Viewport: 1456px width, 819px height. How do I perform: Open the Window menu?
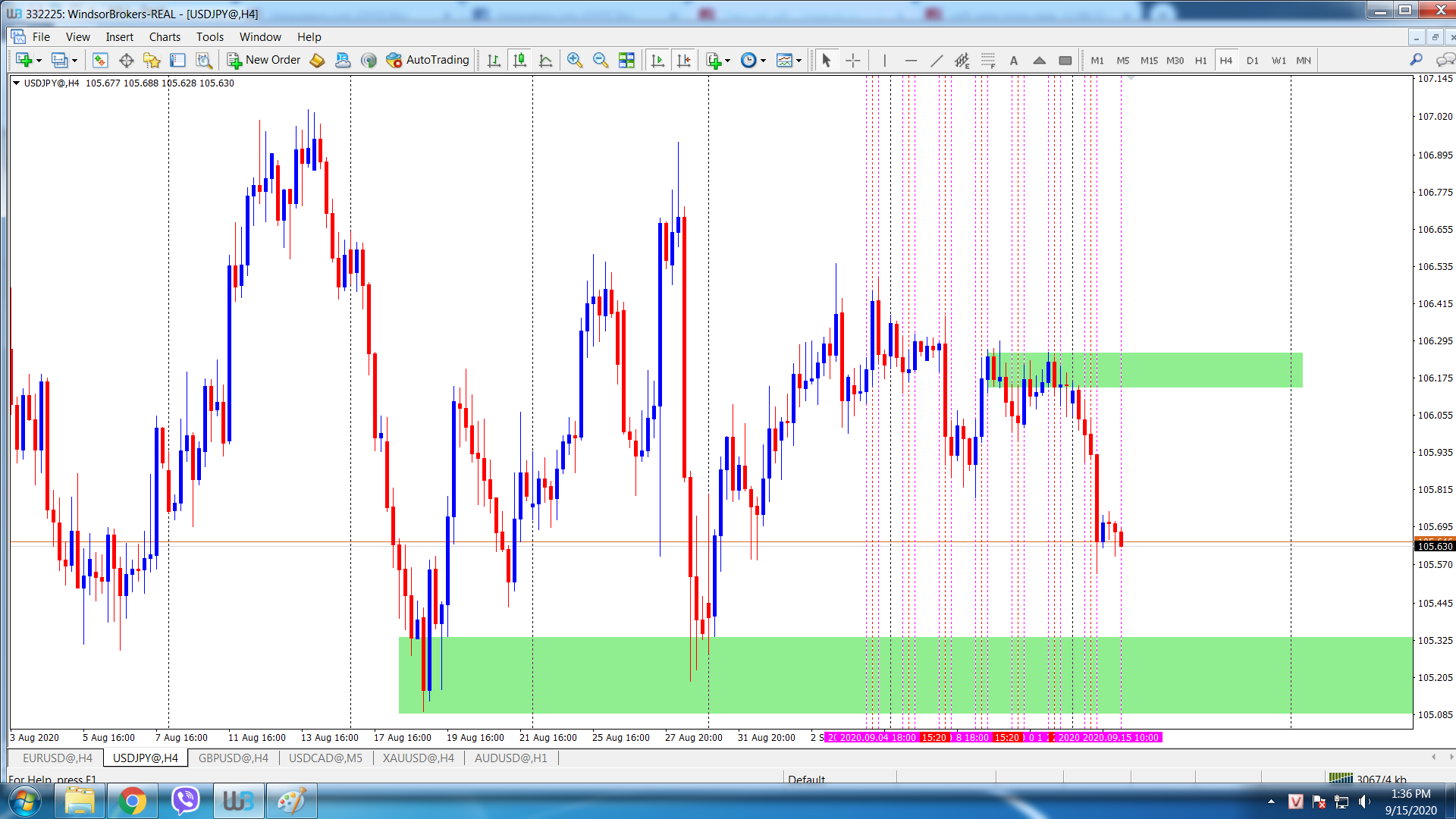pyautogui.click(x=260, y=36)
